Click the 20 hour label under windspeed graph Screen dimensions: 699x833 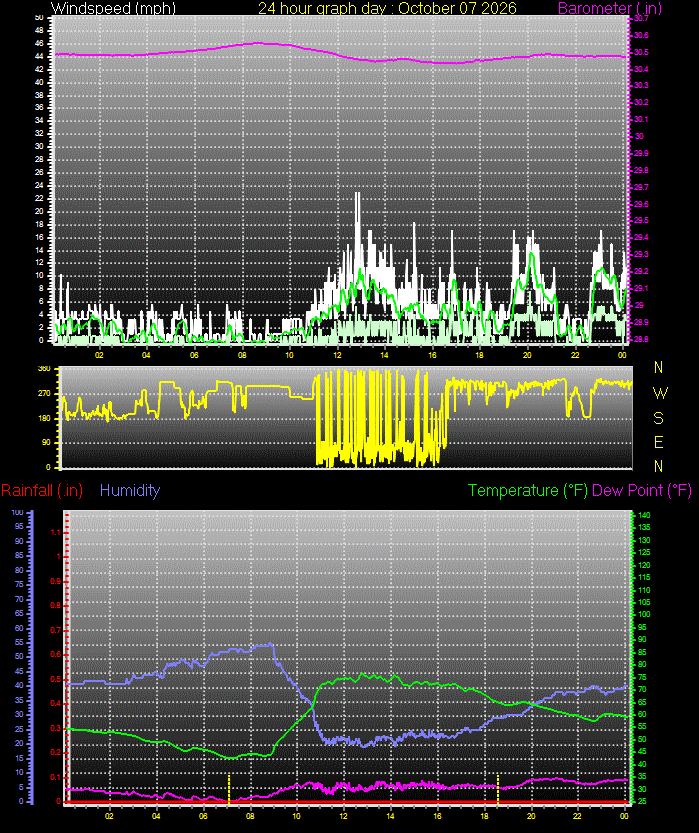[527, 355]
